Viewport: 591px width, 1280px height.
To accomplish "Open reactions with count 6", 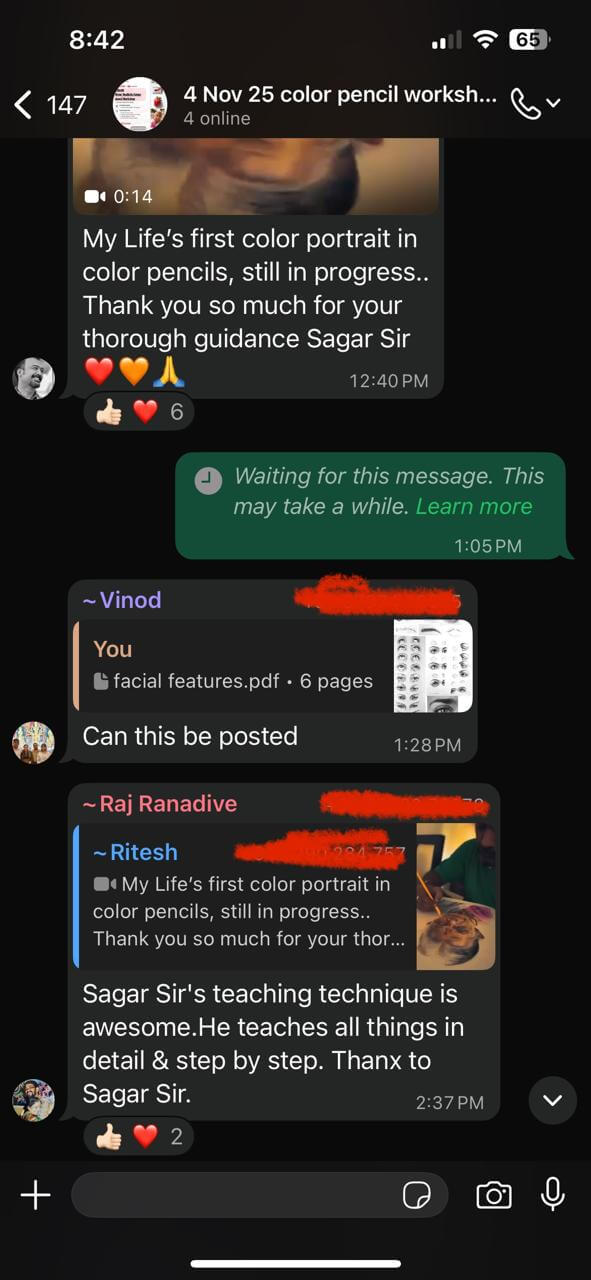I will tap(139, 411).
